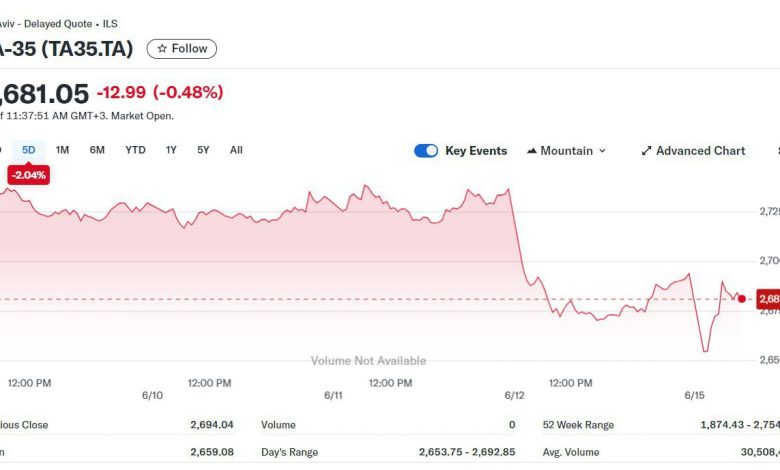Show the 6M chart range
780x470 pixels.
coord(97,150)
